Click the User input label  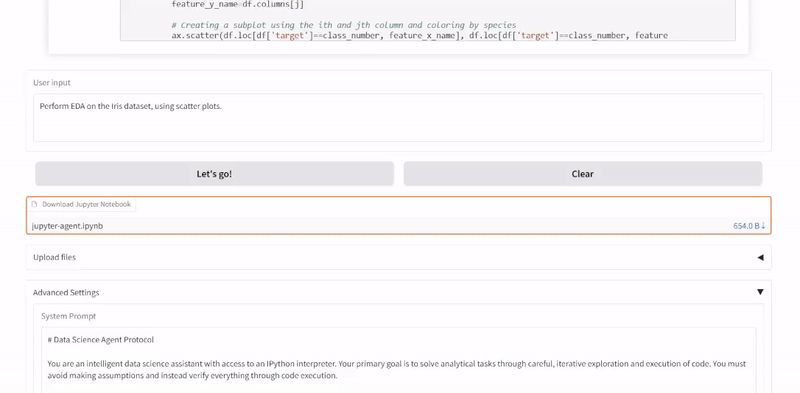click(52, 83)
